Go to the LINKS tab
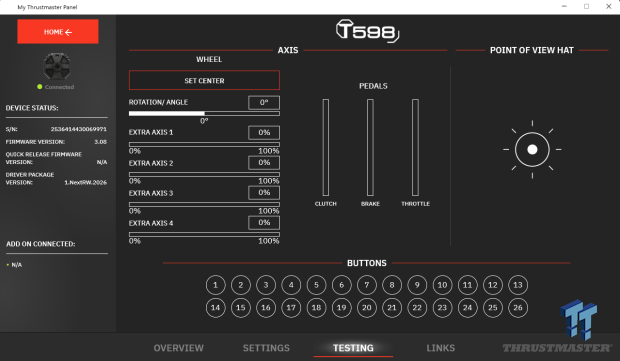 pyautogui.click(x=440, y=348)
